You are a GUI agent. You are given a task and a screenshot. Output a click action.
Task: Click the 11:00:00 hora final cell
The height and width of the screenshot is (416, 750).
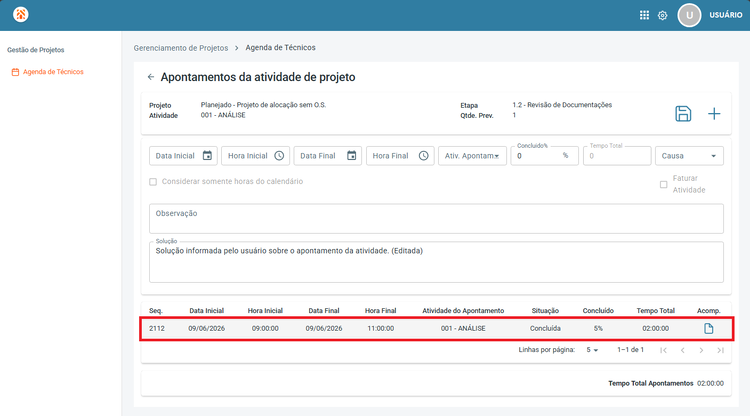(x=381, y=328)
